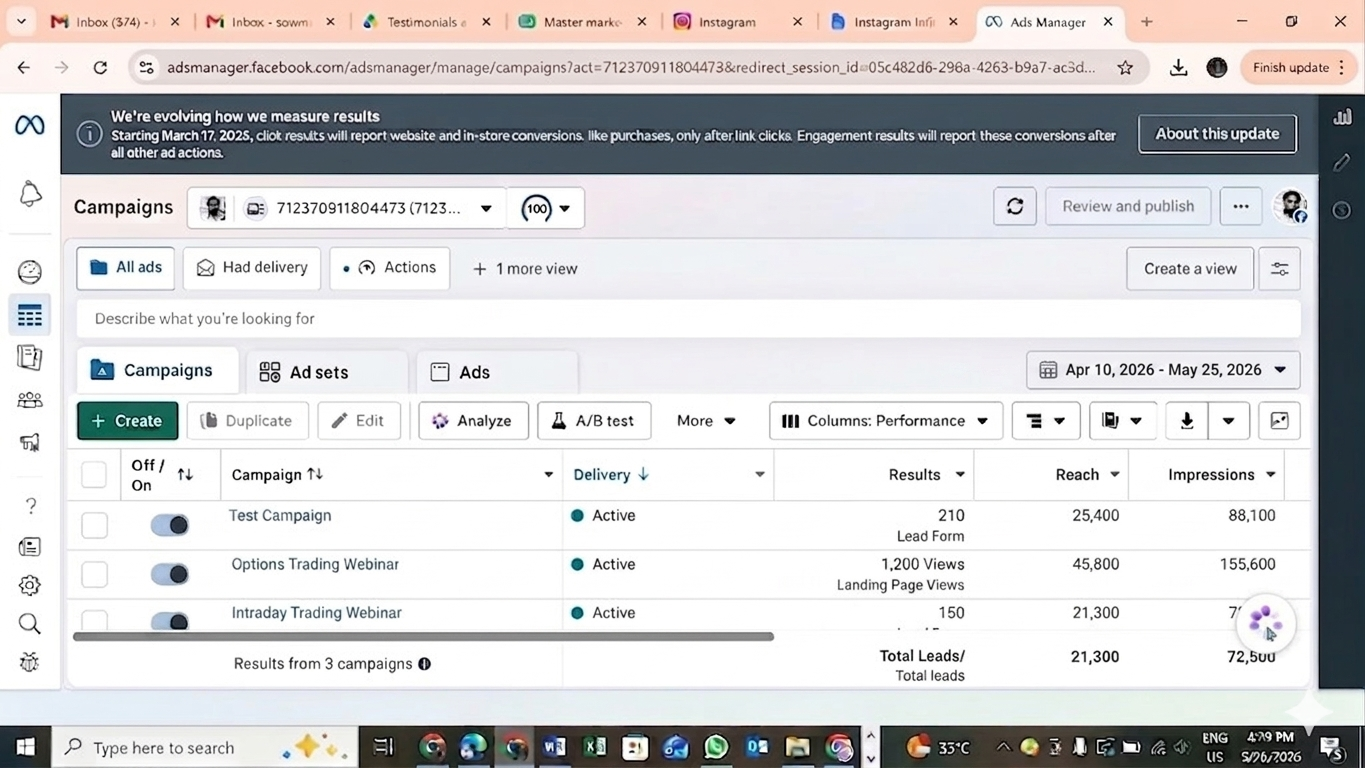Screen dimensions: 1365x768
Task: Open the Help question mark icon
Action: click(x=30, y=506)
